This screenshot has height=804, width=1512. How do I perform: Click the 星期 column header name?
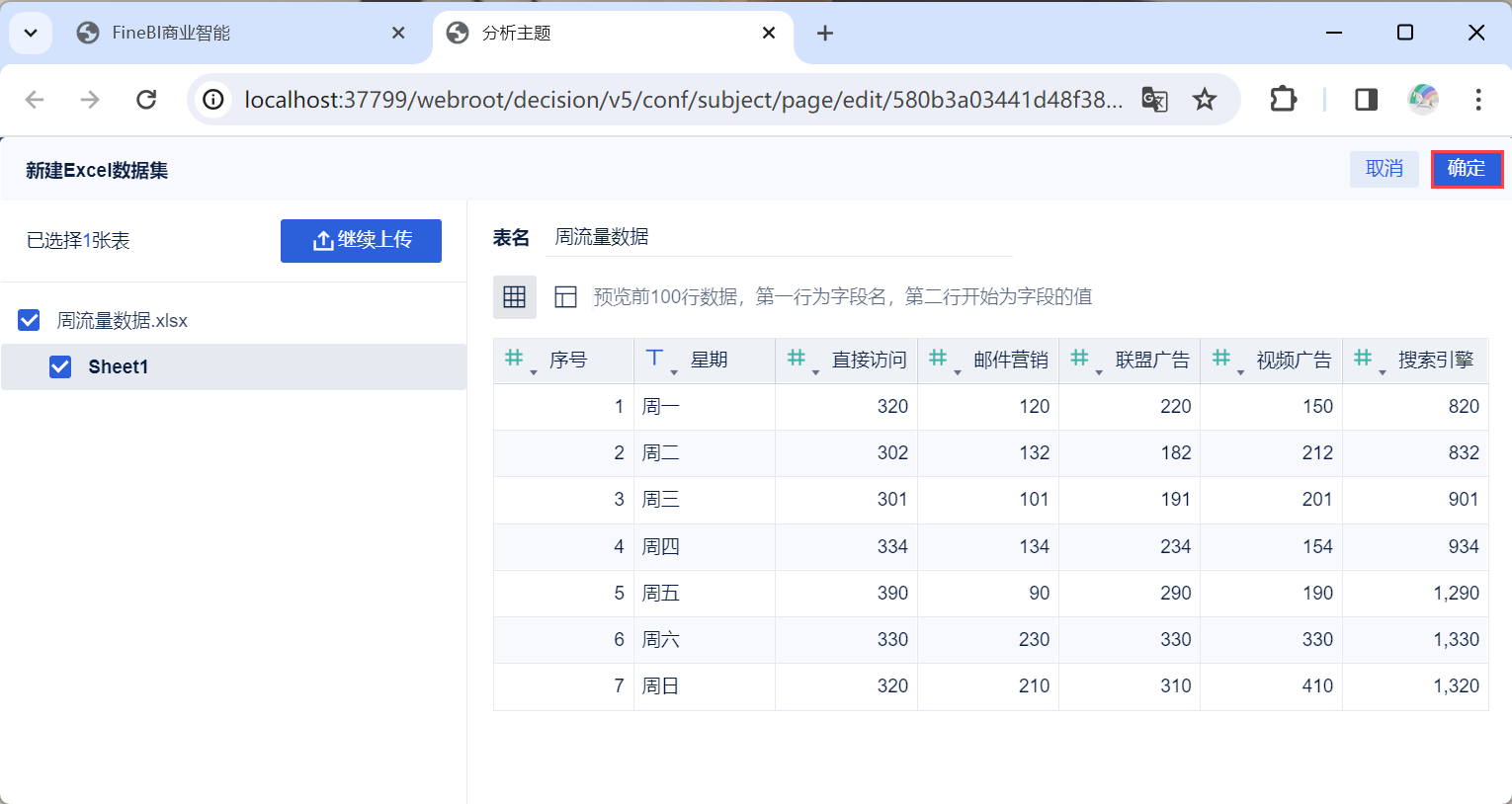709,360
